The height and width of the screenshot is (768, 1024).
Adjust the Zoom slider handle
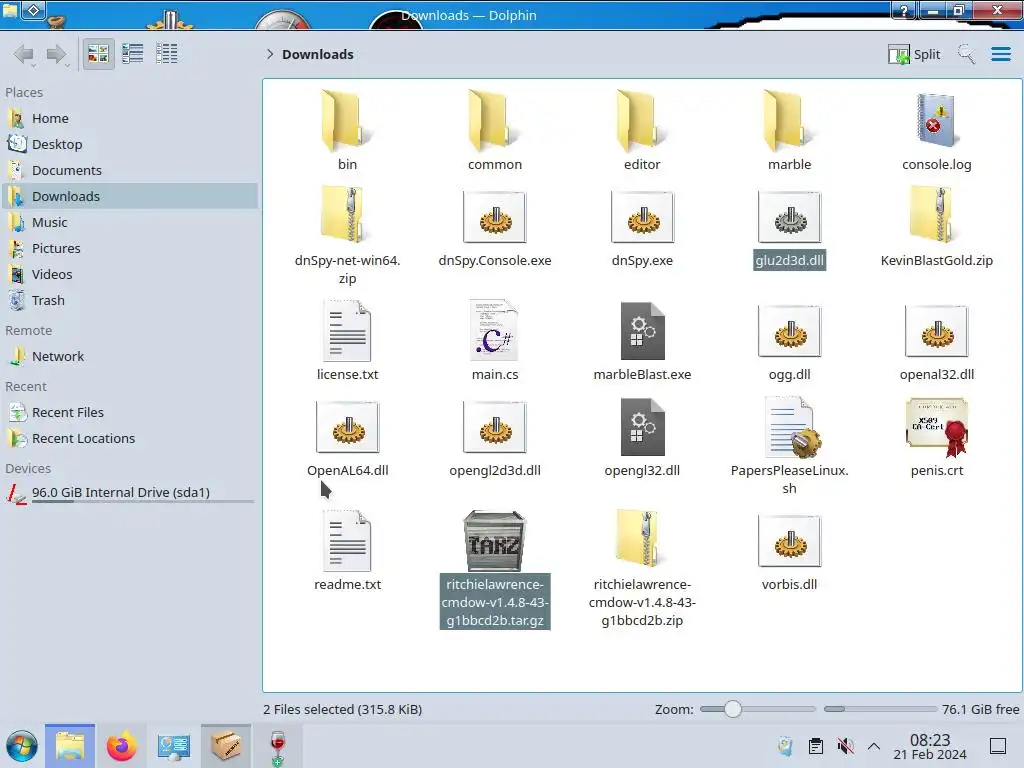tap(733, 709)
